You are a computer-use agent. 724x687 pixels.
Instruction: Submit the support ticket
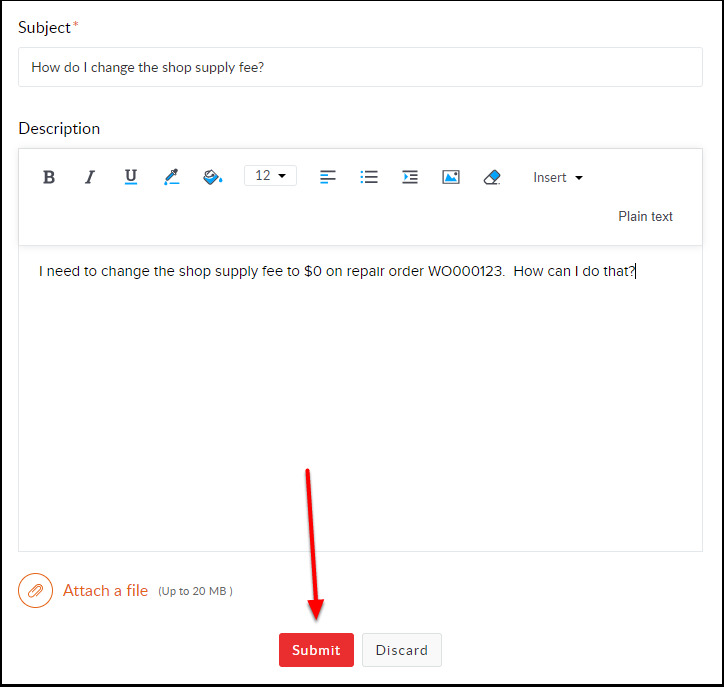point(316,650)
